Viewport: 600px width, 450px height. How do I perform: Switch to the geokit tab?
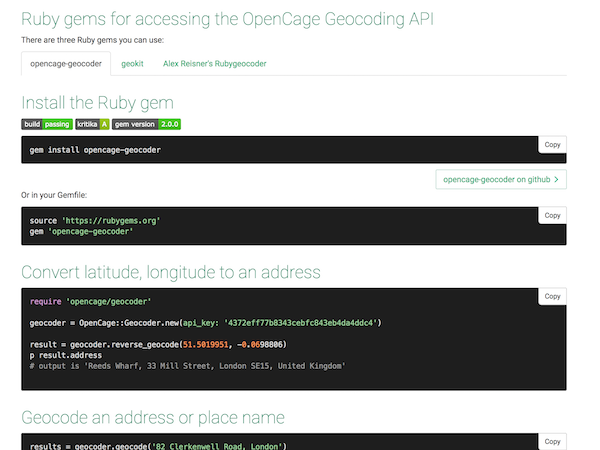[x=132, y=64]
